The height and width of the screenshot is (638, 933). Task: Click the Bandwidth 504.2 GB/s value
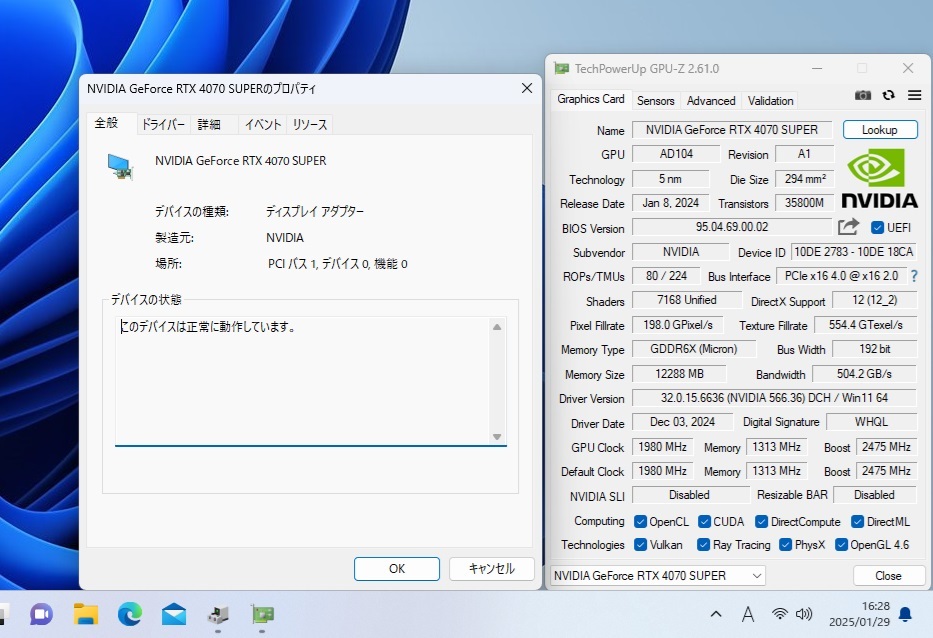(x=864, y=374)
